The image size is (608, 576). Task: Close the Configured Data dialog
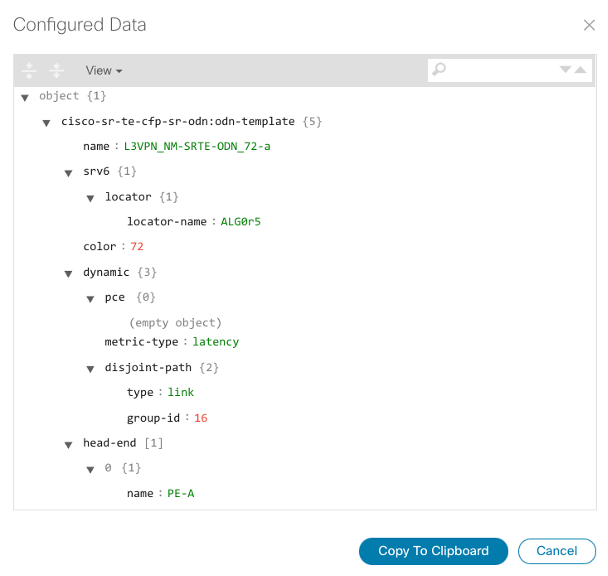[x=588, y=25]
